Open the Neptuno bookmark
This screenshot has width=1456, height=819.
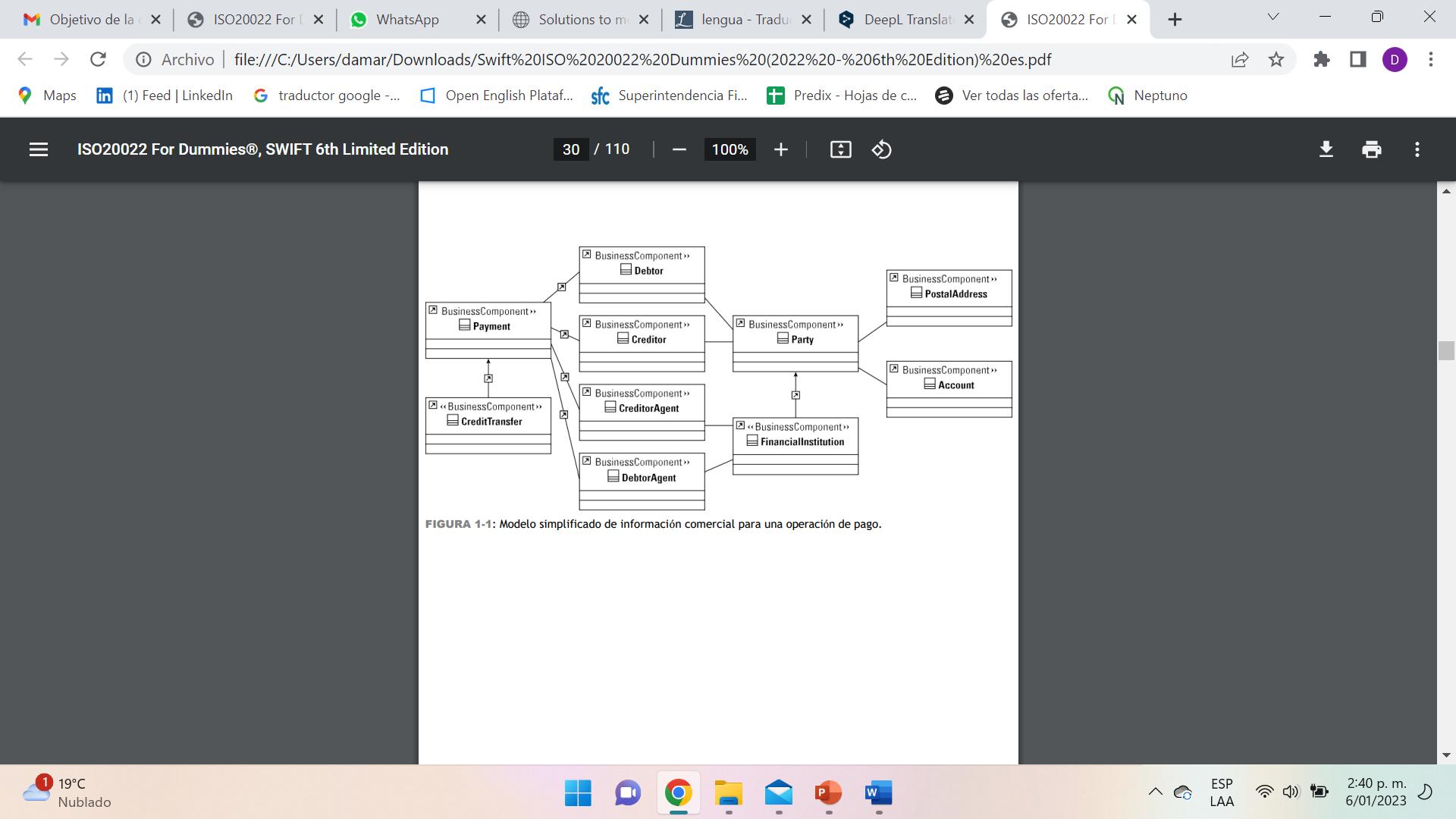(x=1148, y=96)
